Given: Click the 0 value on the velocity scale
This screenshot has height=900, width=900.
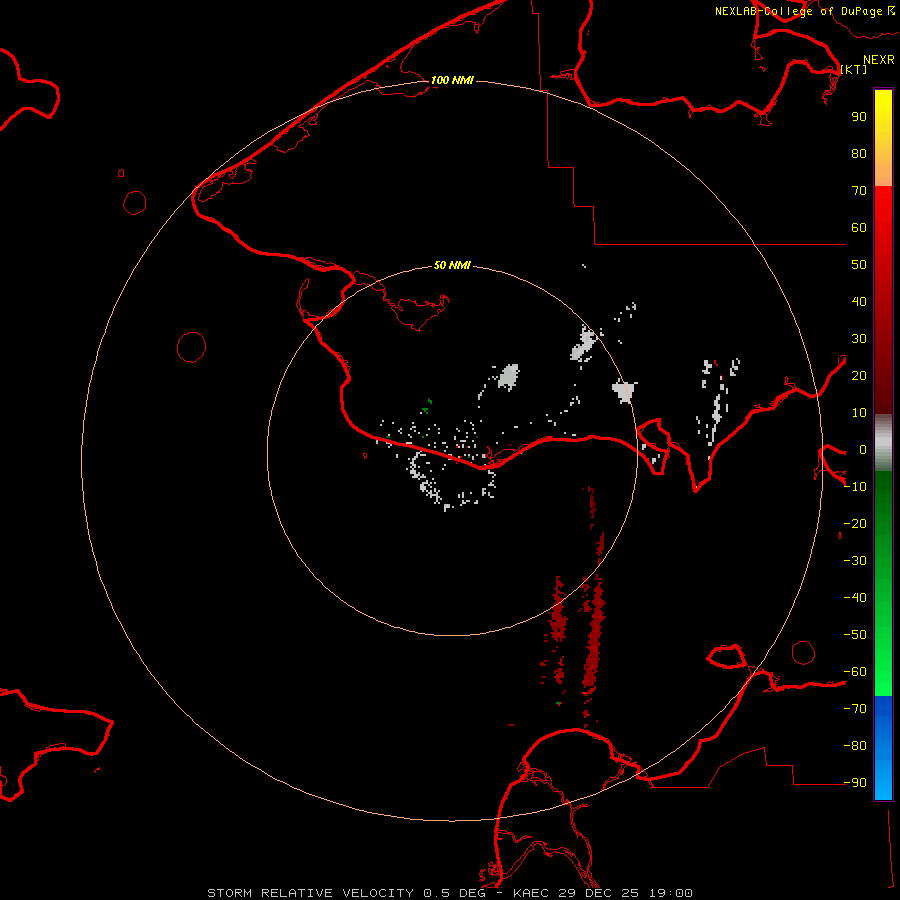Looking at the screenshot, I should pos(863,449).
